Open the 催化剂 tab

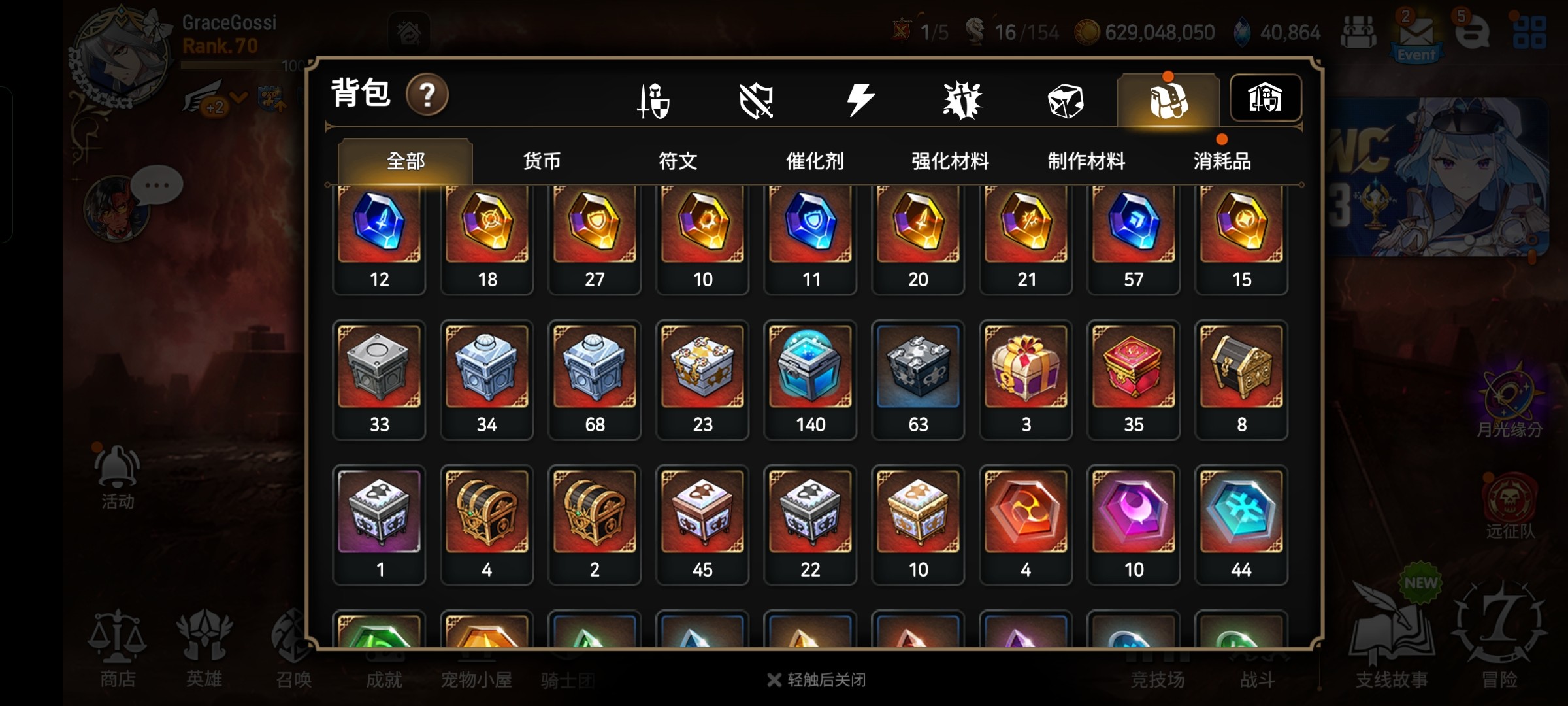tap(815, 161)
